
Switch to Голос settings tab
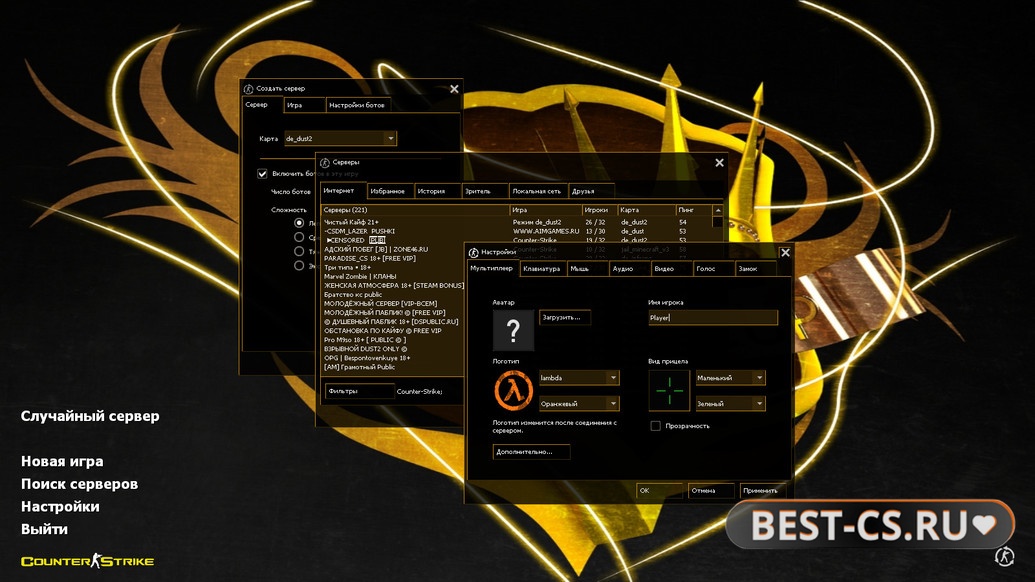[714, 269]
